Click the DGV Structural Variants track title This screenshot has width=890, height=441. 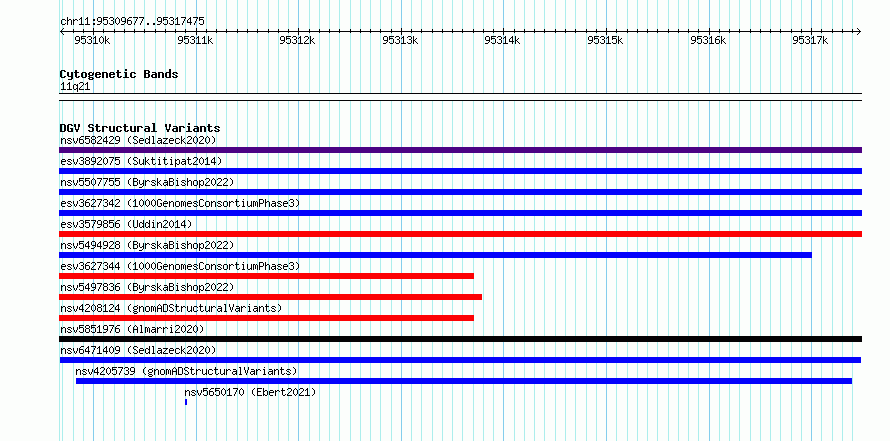[x=140, y=128]
